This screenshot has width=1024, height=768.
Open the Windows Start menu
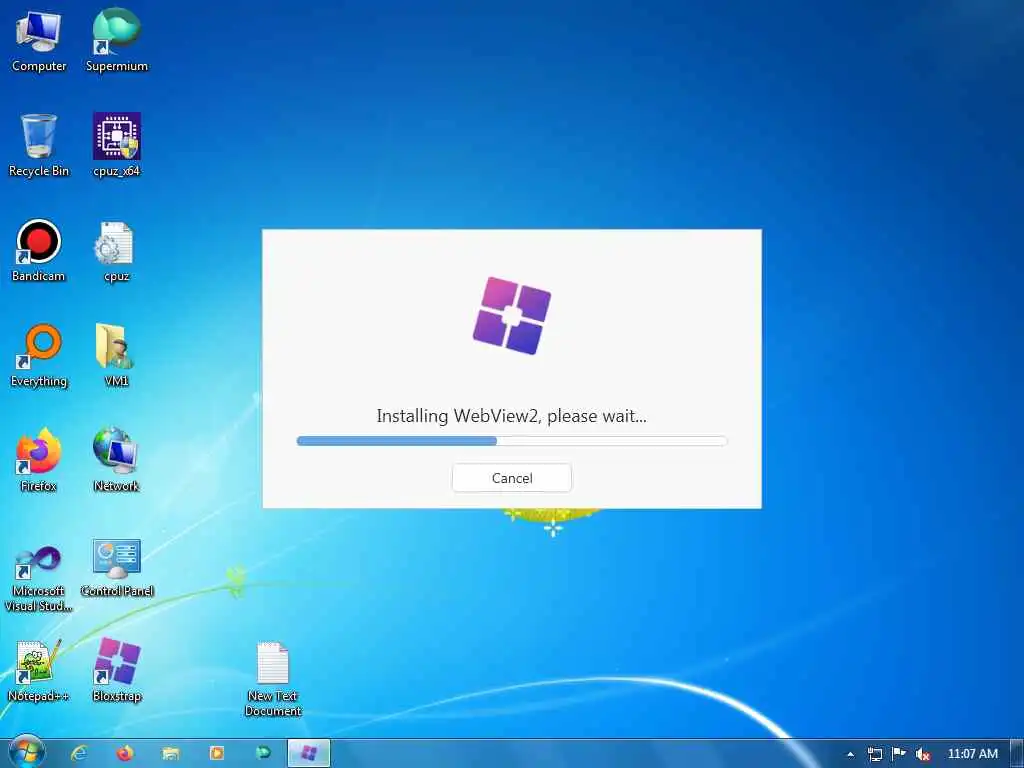pos(26,753)
